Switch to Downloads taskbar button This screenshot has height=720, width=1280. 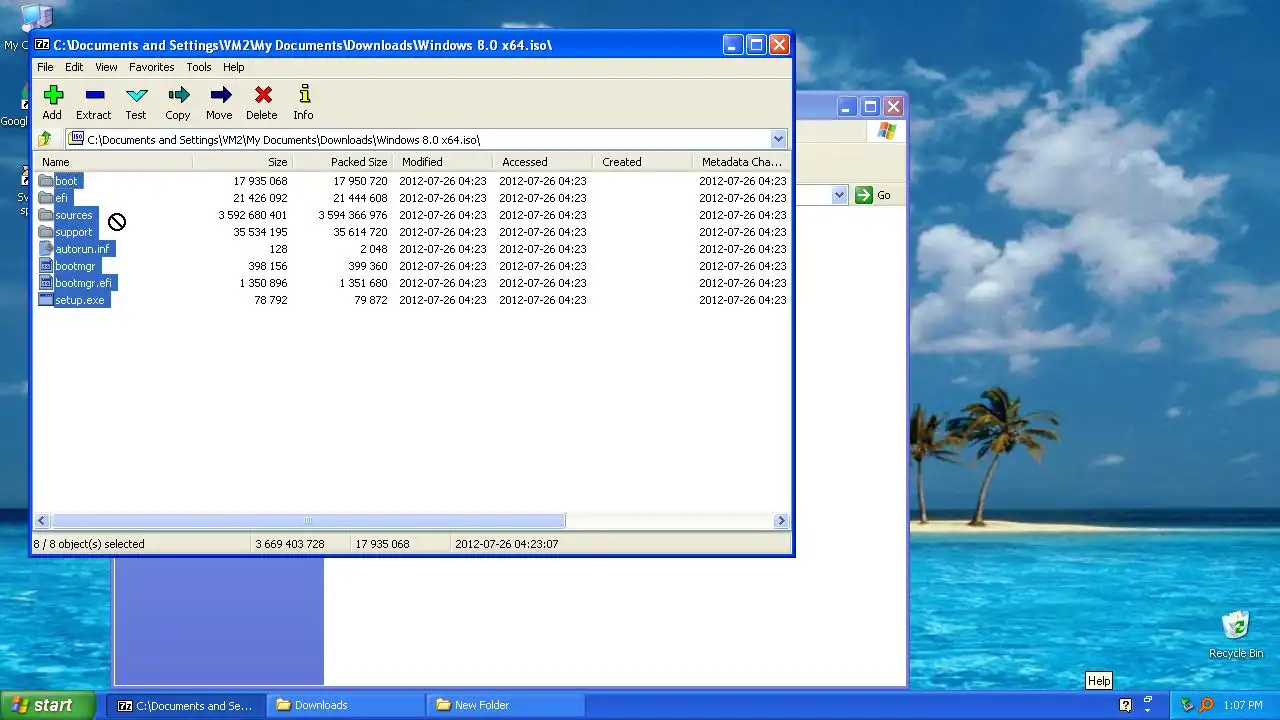(346, 705)
